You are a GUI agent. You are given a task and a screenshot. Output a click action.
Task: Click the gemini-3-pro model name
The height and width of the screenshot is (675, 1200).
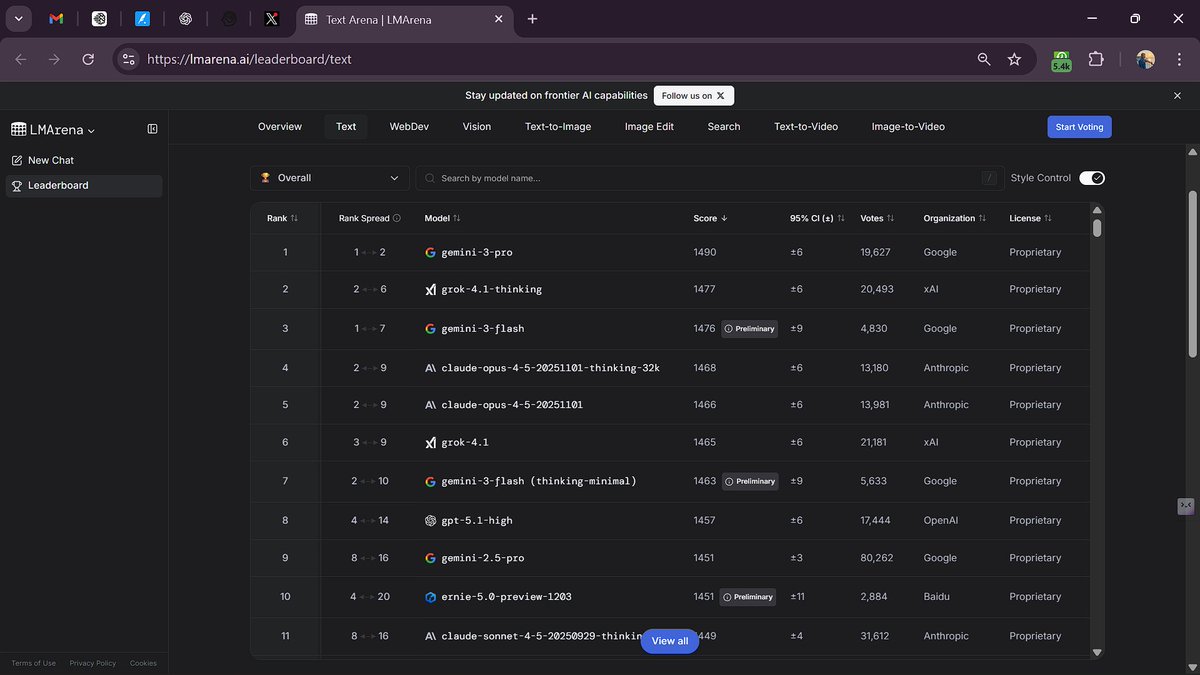coord(477,252)
